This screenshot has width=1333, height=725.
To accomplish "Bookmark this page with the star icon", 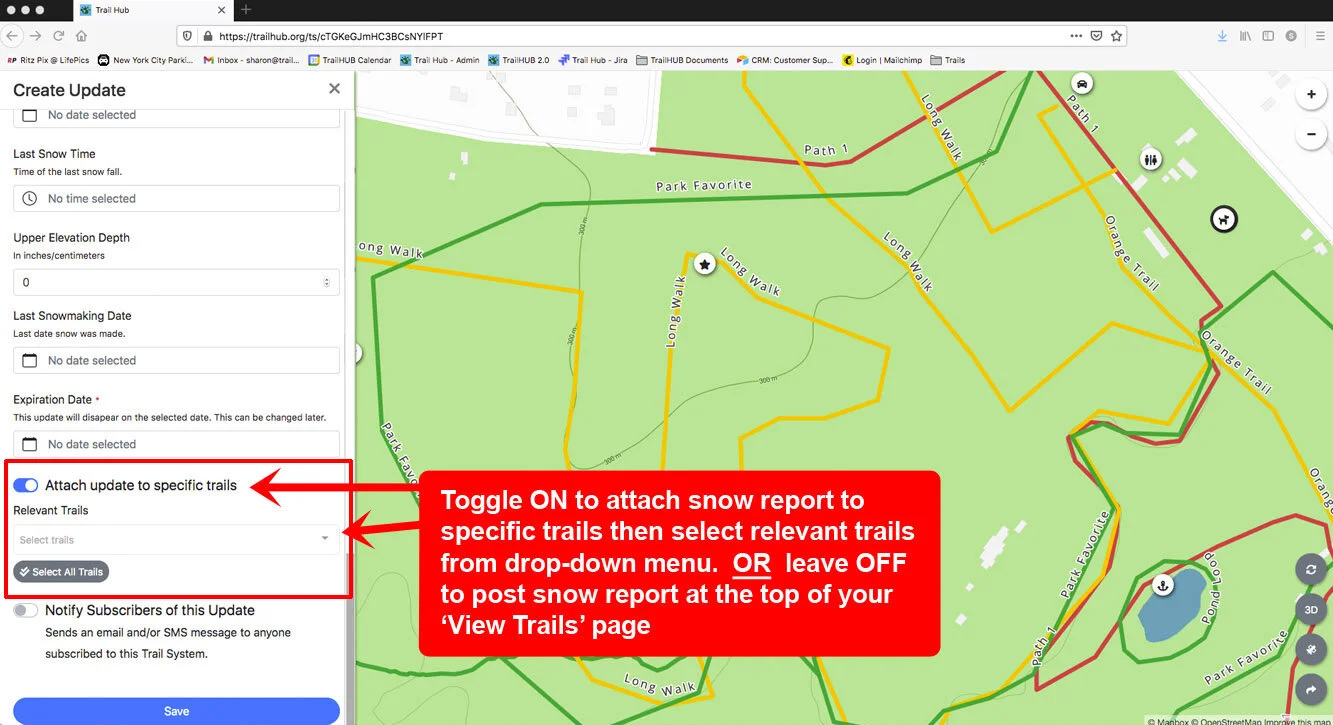I will click(x=1117, y=36).
